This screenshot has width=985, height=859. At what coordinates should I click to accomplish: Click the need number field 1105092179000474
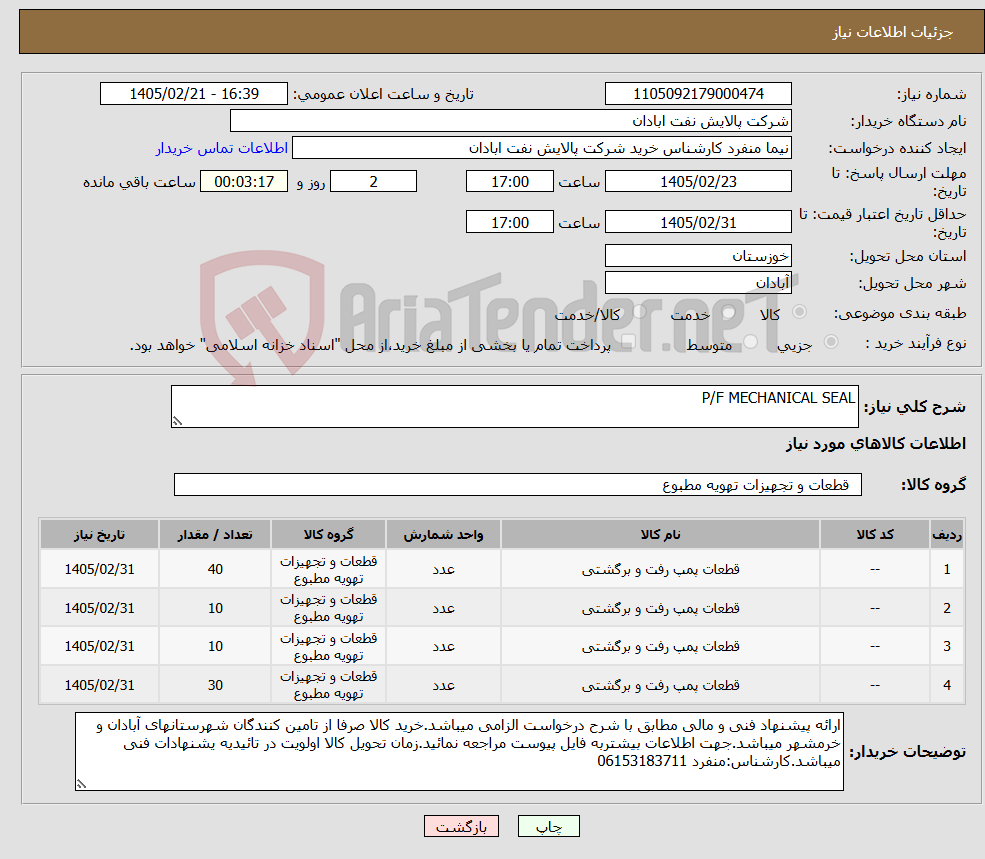click(x=698, y=94)
